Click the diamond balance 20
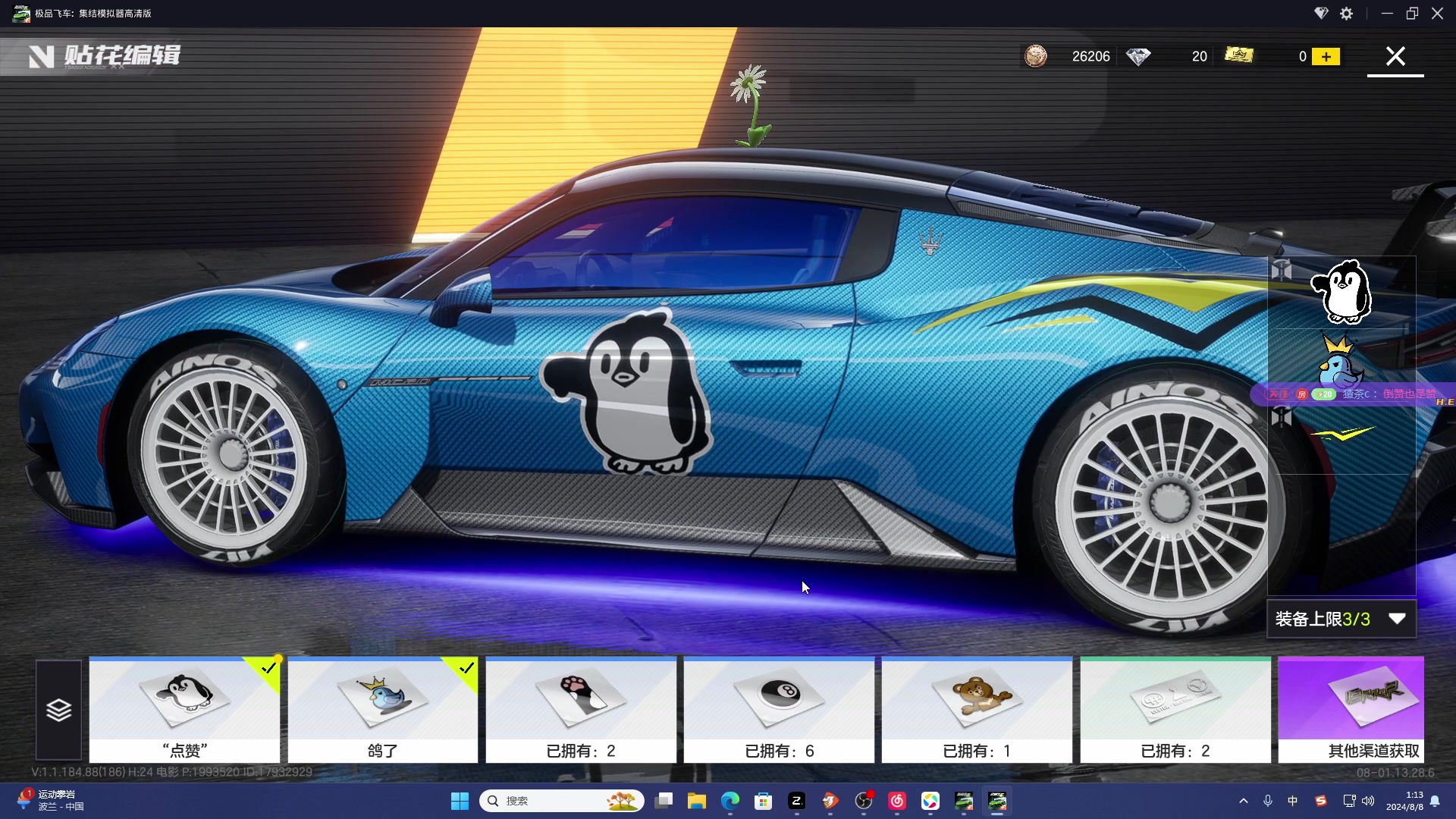The image size is (1456, 819). pyautogui.click(x=1199, y=57)
